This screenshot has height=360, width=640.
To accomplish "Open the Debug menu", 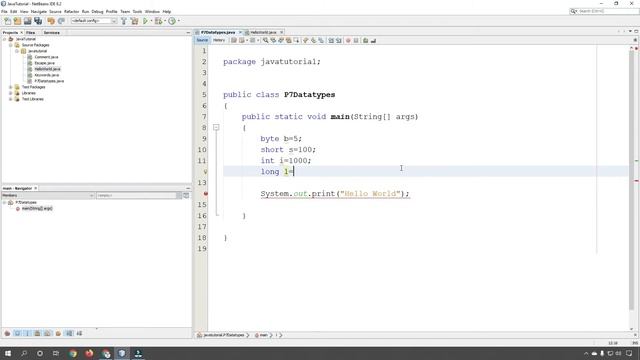I will (x=97, y=11).
